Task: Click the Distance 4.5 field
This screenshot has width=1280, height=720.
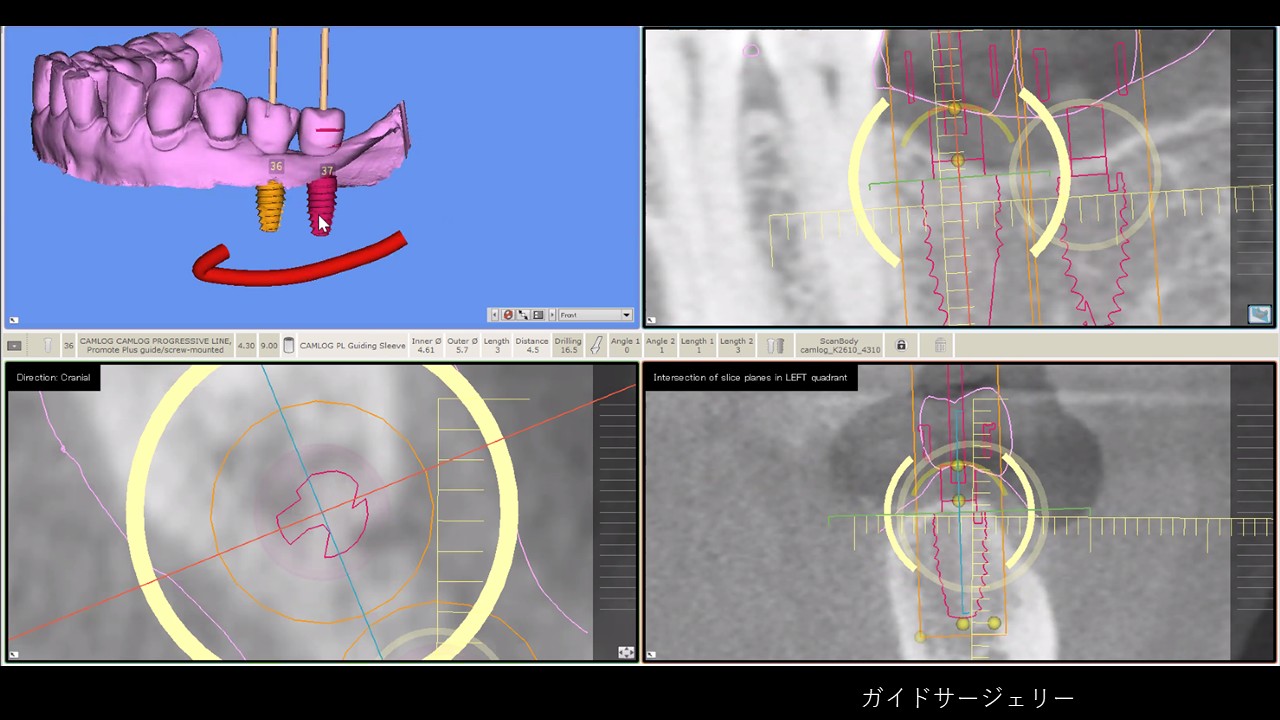Action: [x=532, y=346]
